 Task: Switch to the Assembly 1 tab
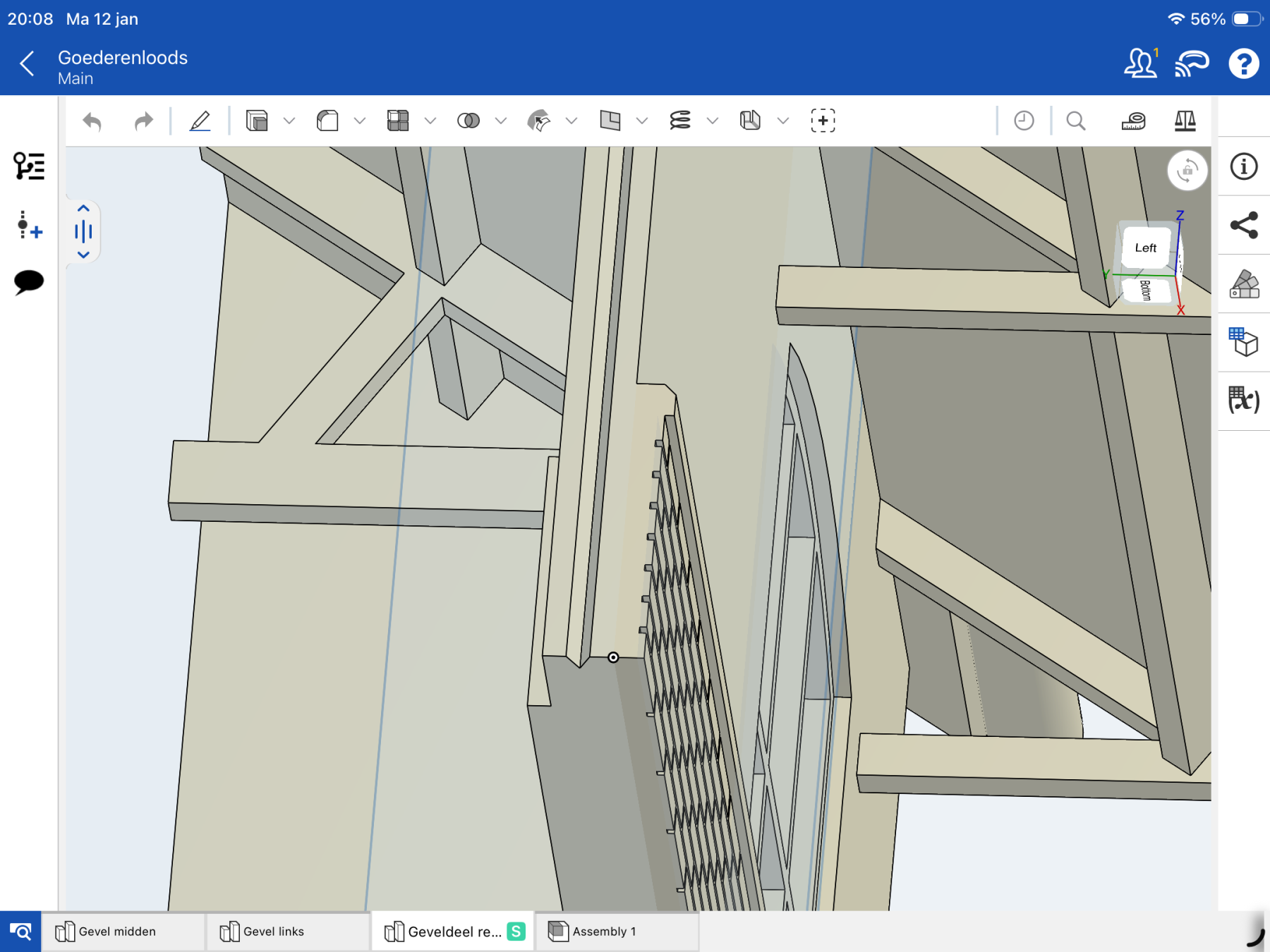tap(604, 932)
